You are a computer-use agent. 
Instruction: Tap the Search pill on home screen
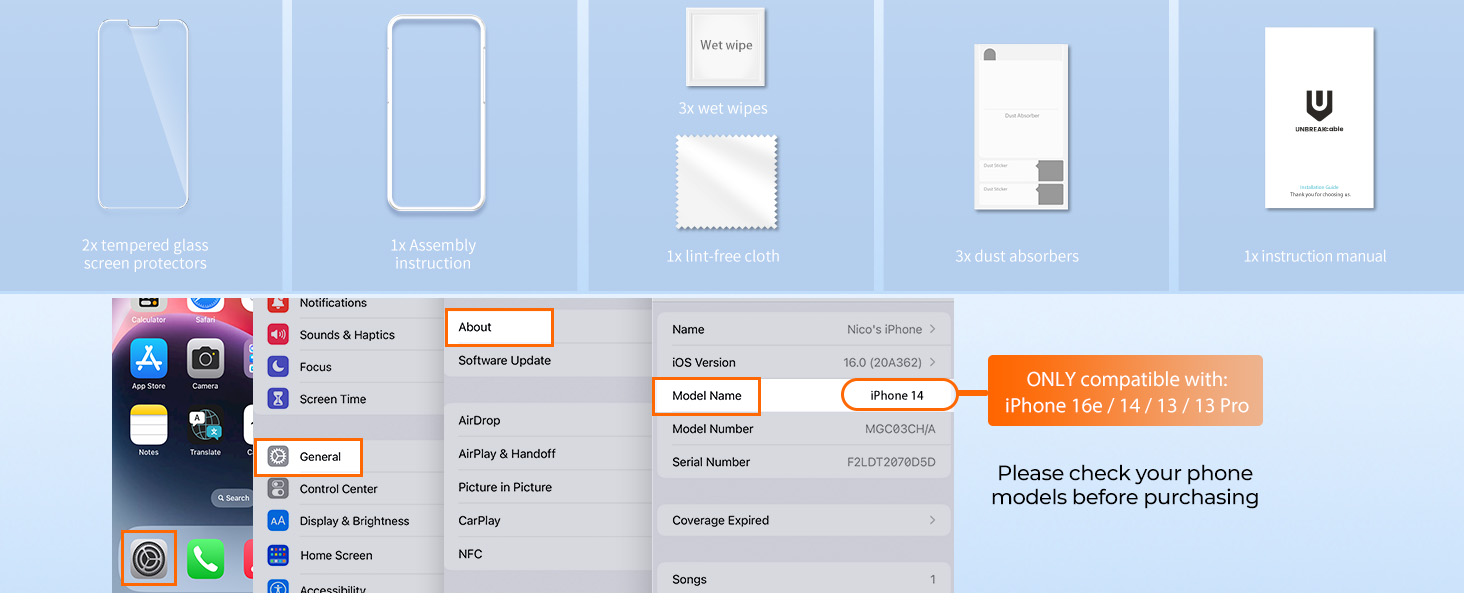[x=232, y=498]
